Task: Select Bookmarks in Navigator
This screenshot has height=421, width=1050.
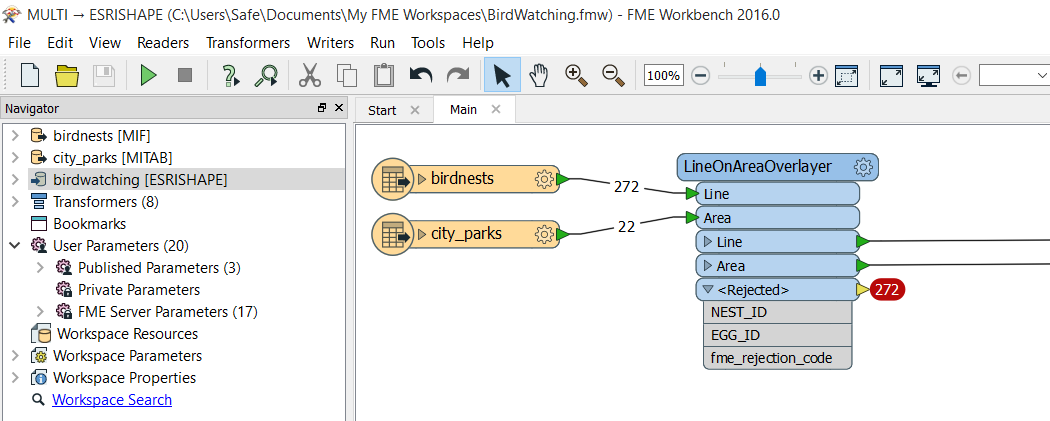Action: (x=90, y=224)
